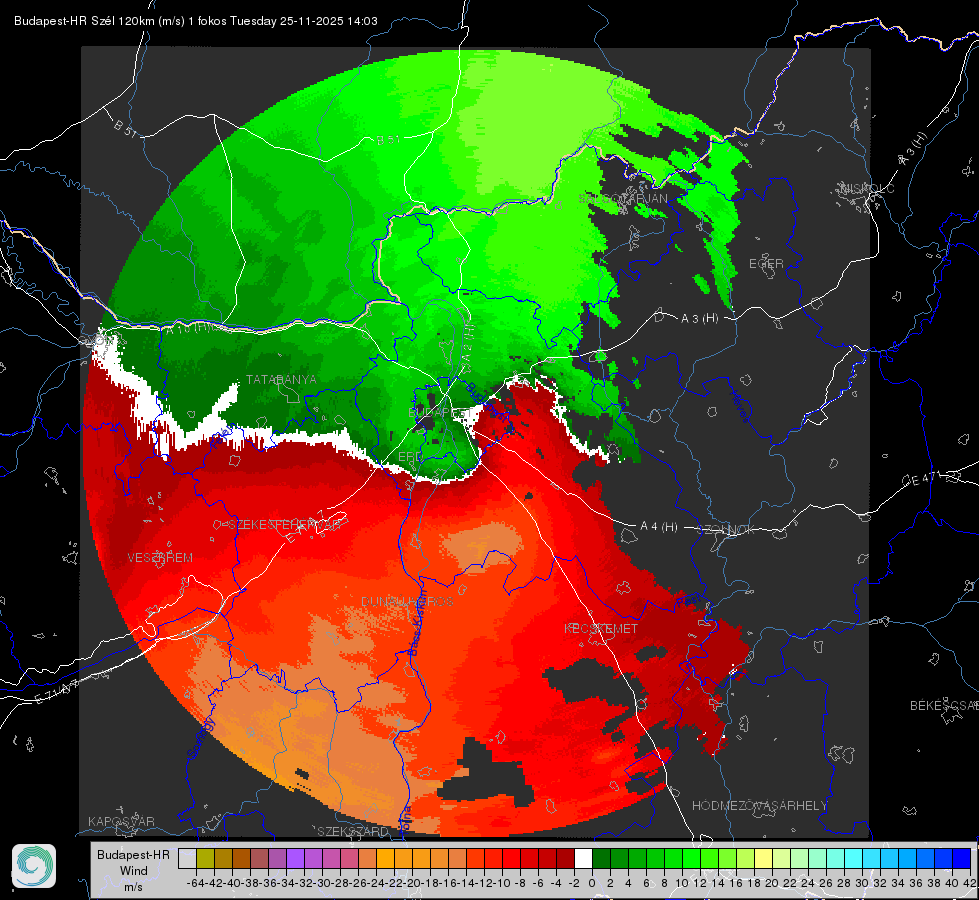Pick the cyan swatch between 28 and 30

[854, 858]
